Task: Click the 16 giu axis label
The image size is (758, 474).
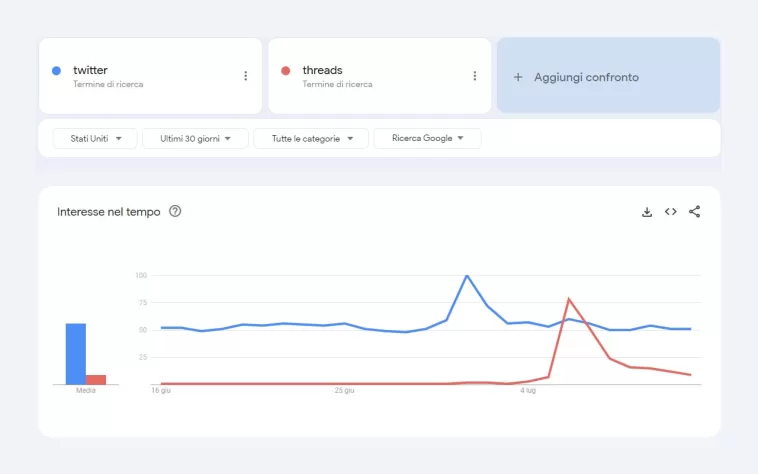Action: [161, 390]
